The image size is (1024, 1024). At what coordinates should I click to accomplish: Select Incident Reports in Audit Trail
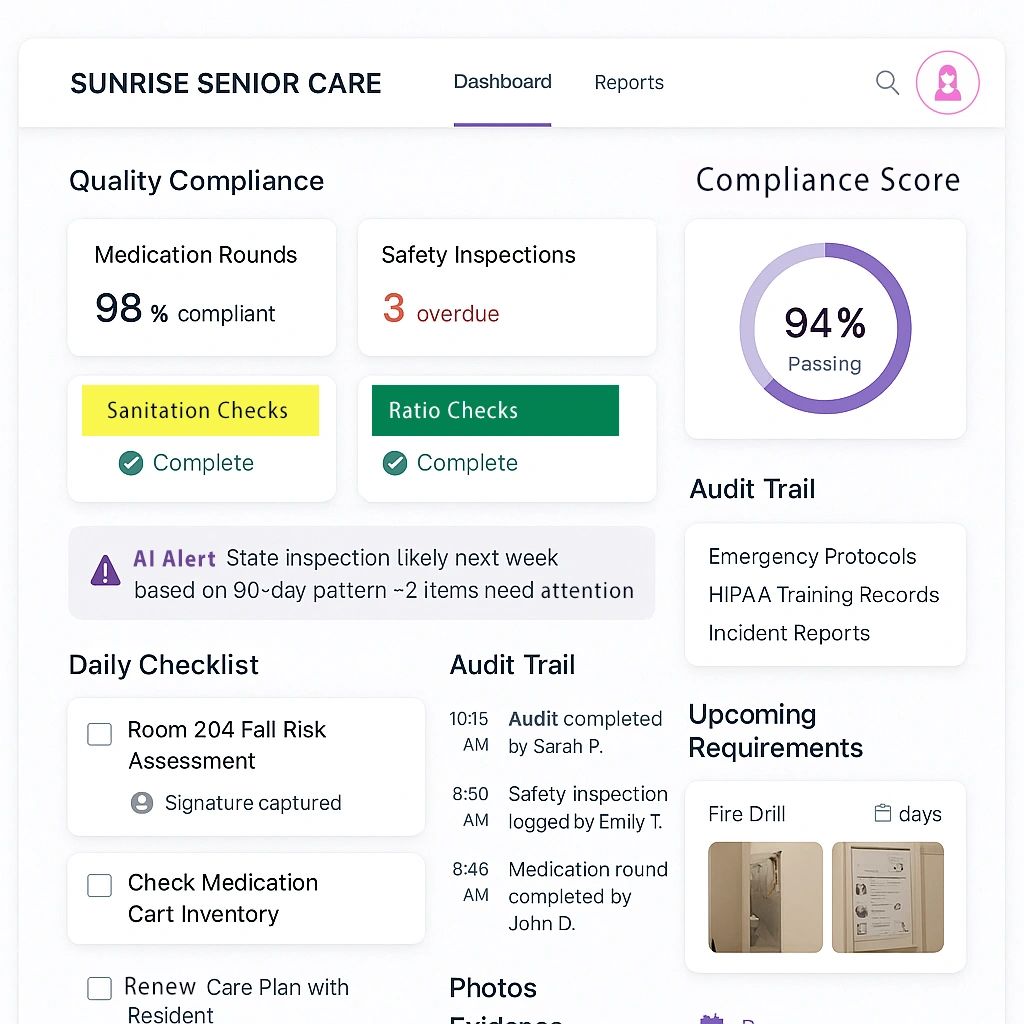coord(789,633)
